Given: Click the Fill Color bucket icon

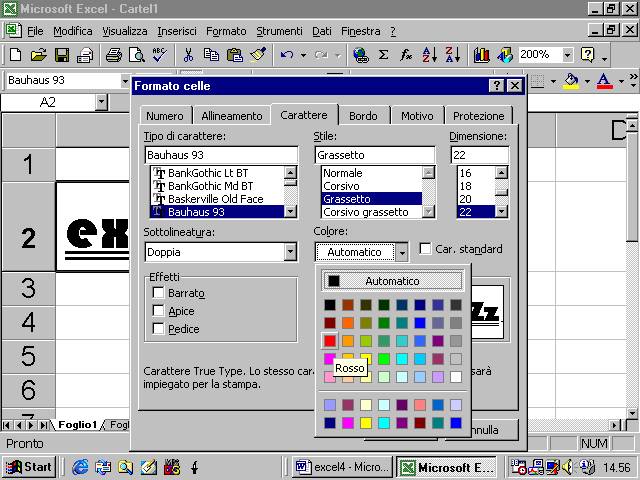Looking at the screenshot, I should click(571, 81).
